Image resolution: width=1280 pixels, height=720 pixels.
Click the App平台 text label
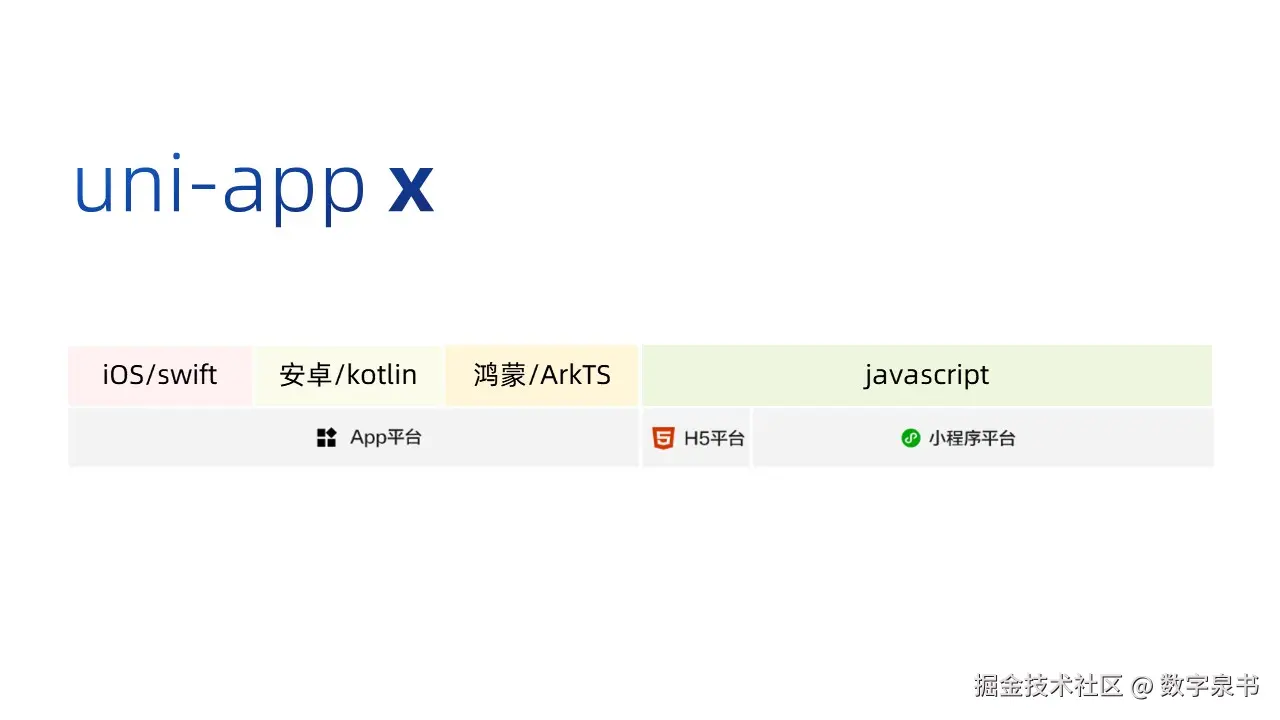(385, 438)
